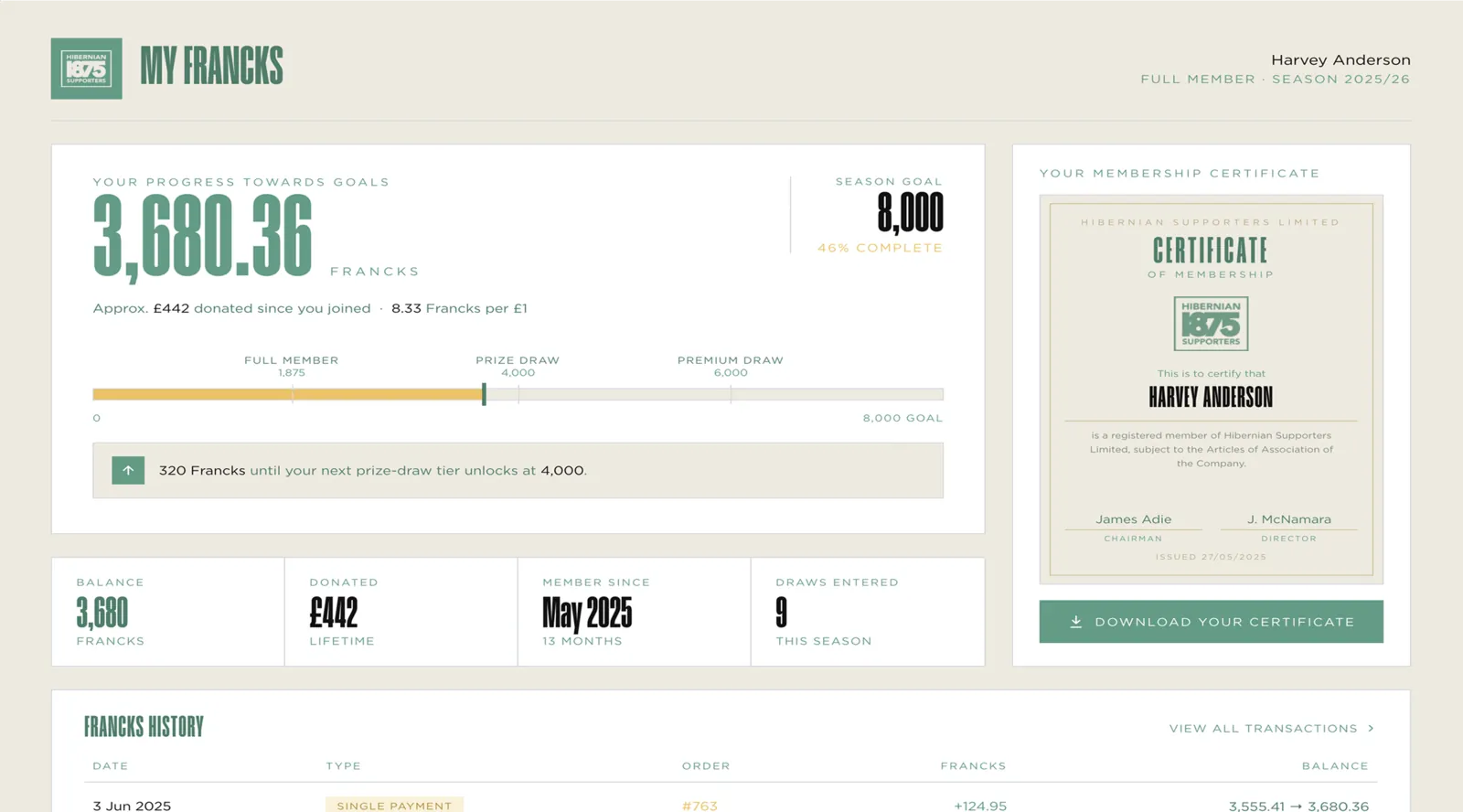The width and height of the screenshot is (1463, 812).
Task: Click the ORDER column header
Action: pyautogui.click(x=706, y=766)
